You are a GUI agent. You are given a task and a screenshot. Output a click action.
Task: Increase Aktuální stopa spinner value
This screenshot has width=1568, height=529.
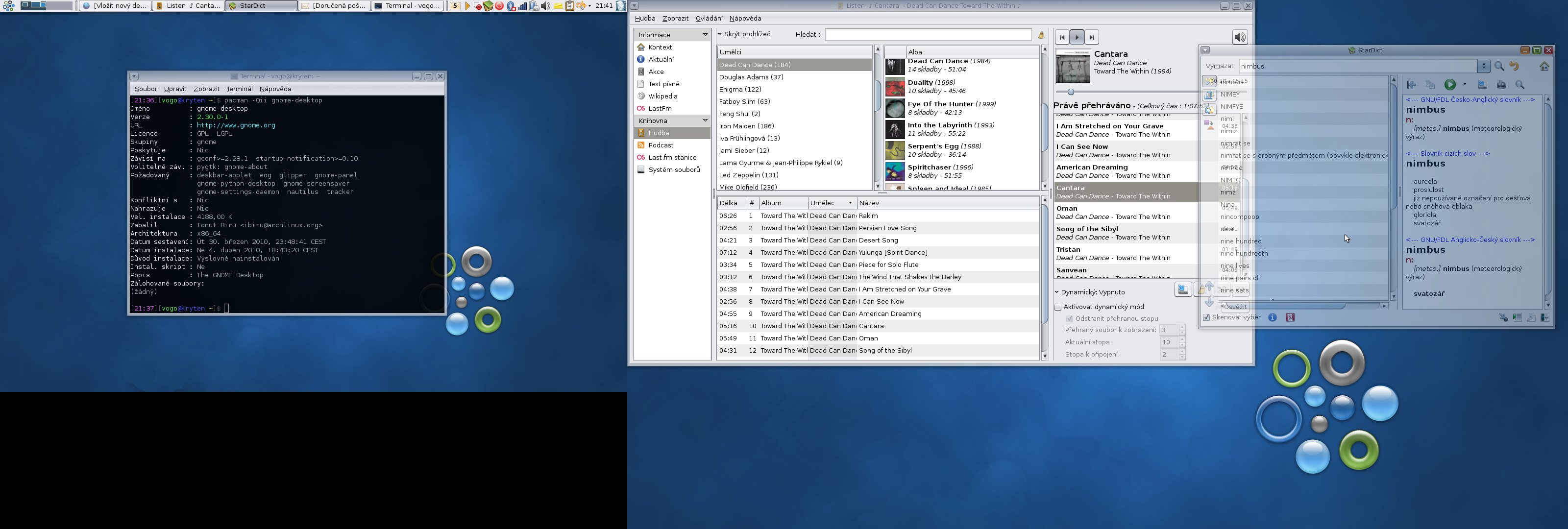point(1182,339)
